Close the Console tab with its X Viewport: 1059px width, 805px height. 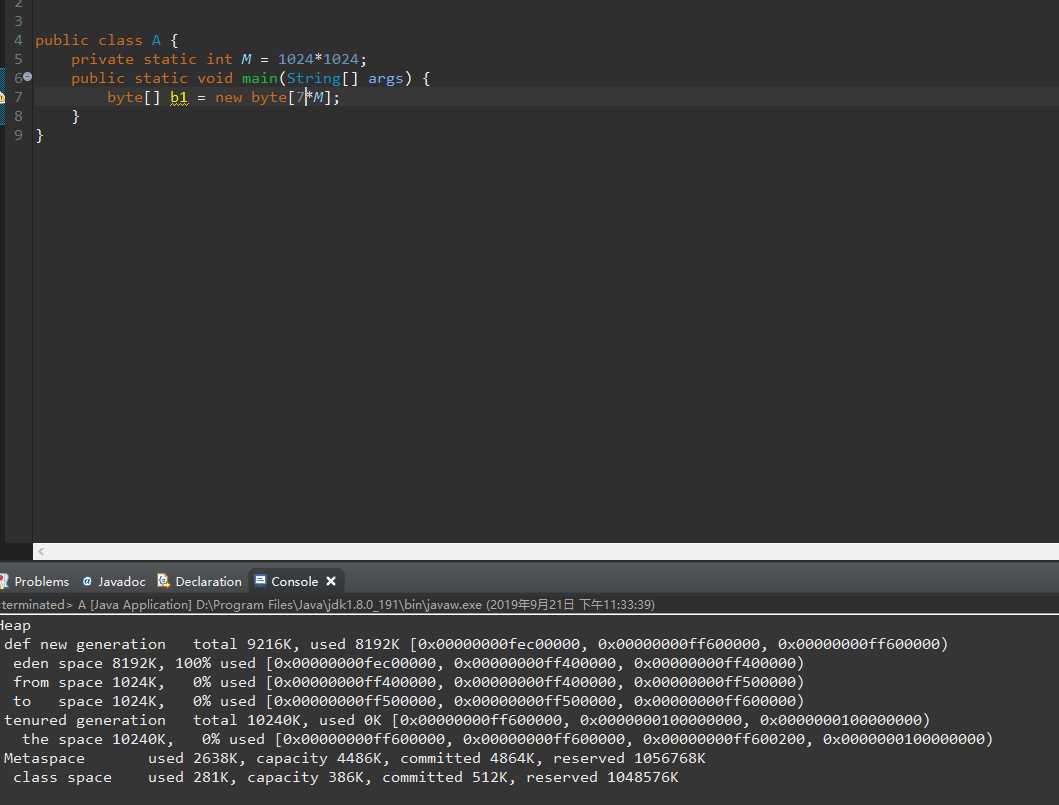[x=331, y=581]
